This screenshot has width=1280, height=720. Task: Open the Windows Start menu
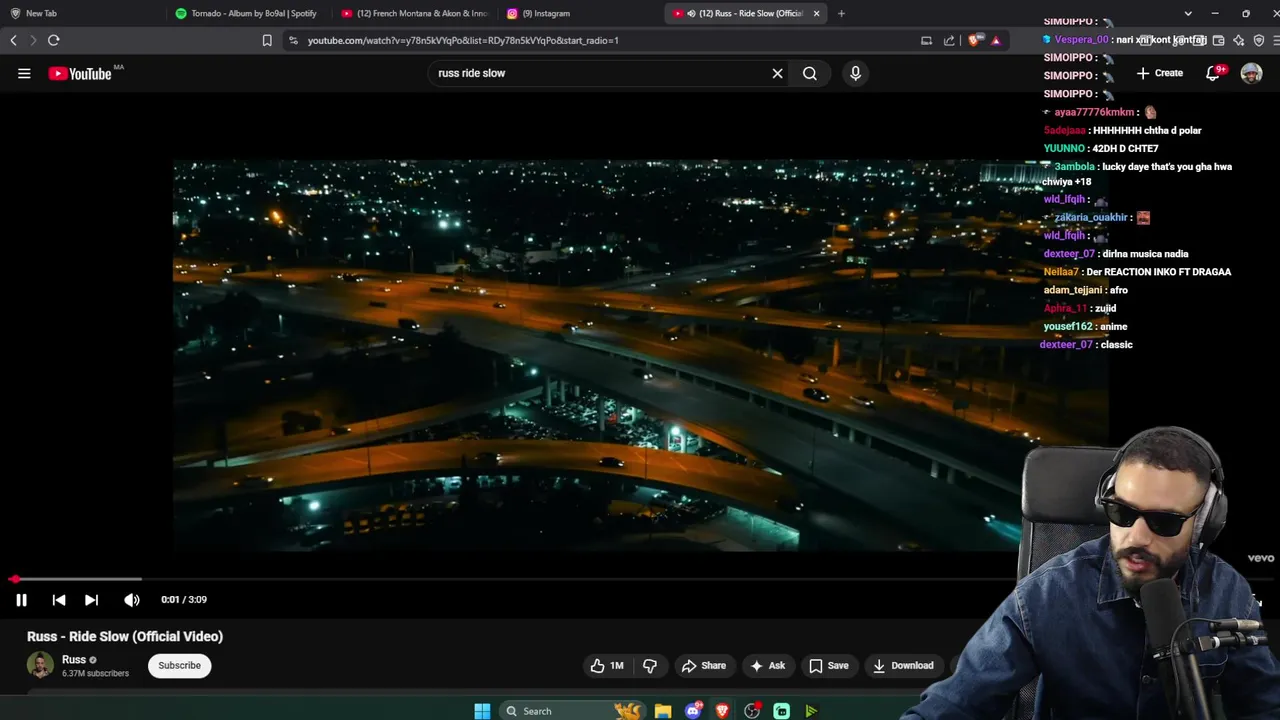(x=482, y=711)
